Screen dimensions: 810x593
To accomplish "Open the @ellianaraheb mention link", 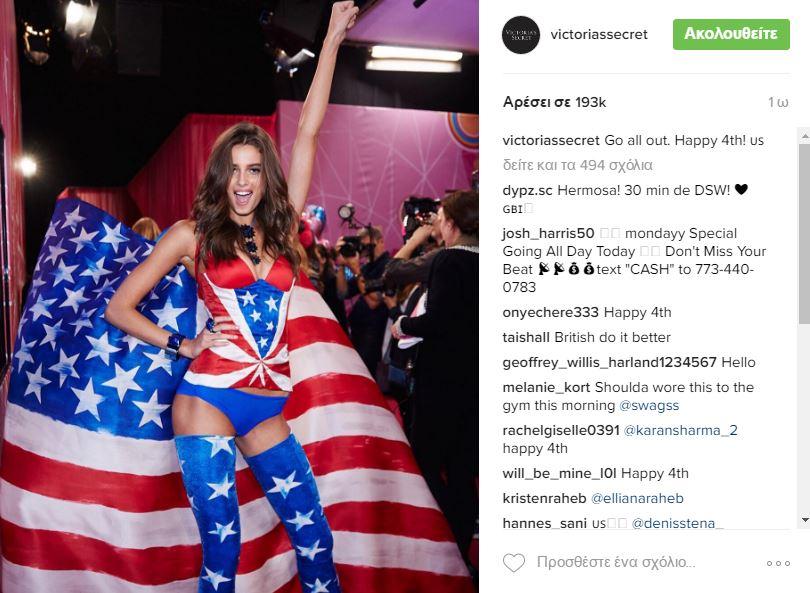I will click(x=637, y=498).
